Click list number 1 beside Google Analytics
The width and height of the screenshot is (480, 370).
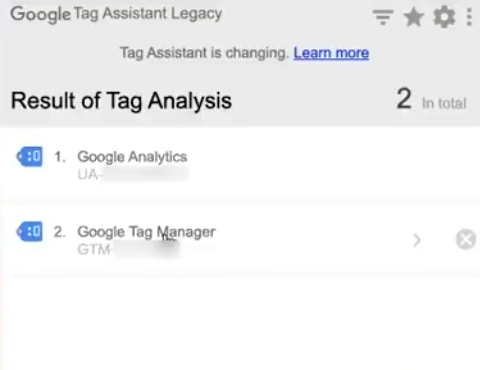tap(60, 157)
